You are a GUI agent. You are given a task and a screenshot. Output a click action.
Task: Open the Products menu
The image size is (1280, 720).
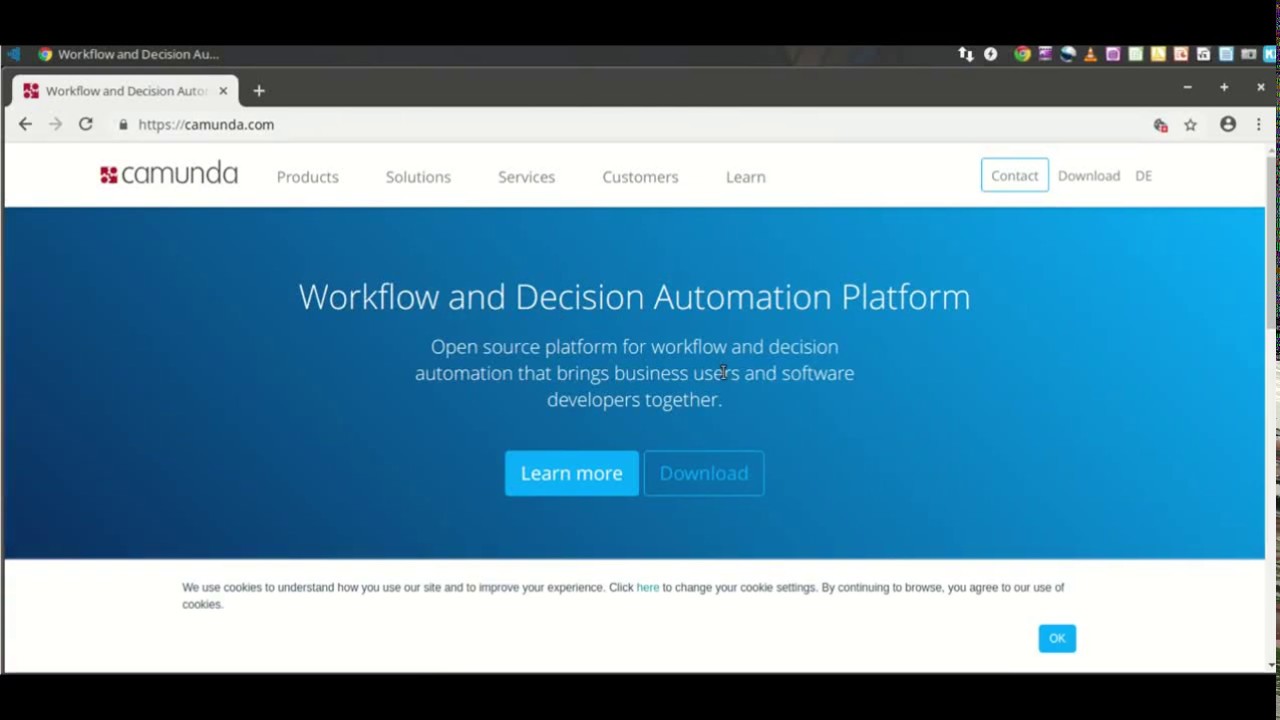pyautogui.click(x=308, y=177)
